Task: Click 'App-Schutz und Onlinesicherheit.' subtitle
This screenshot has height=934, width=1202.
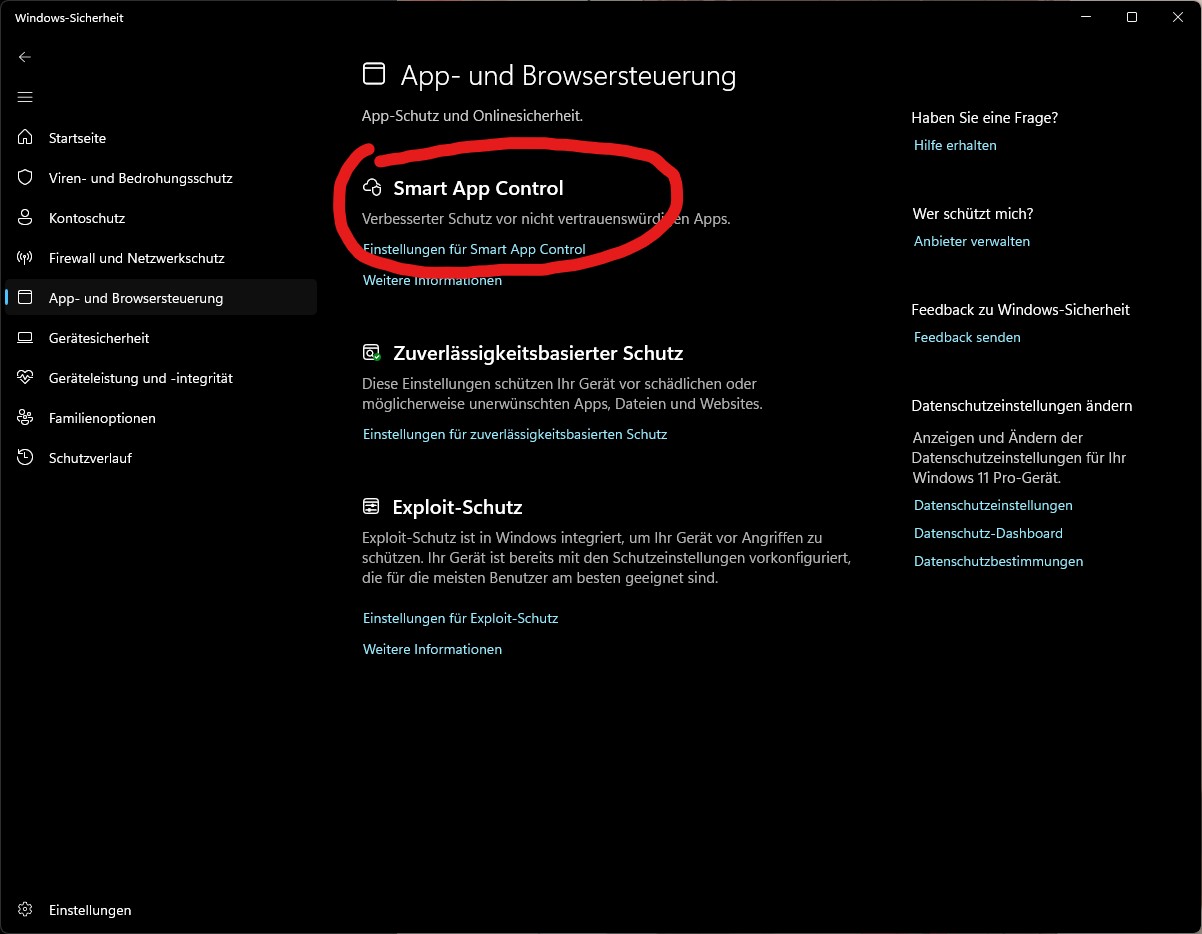Action: click(x=472, y=116)
